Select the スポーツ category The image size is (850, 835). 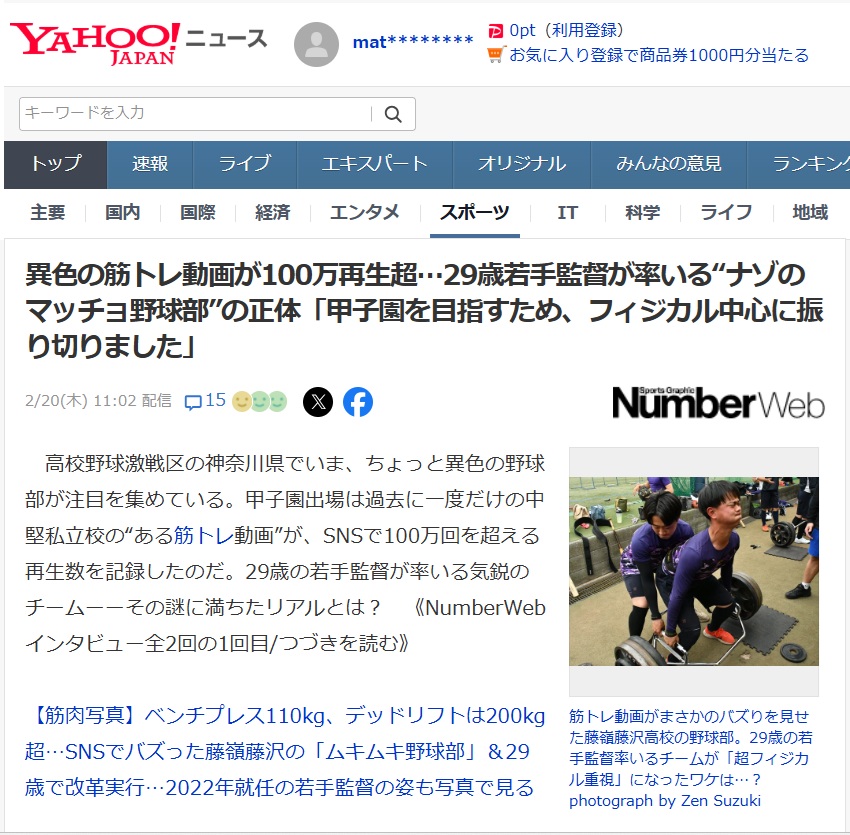(x=474, y=212)
